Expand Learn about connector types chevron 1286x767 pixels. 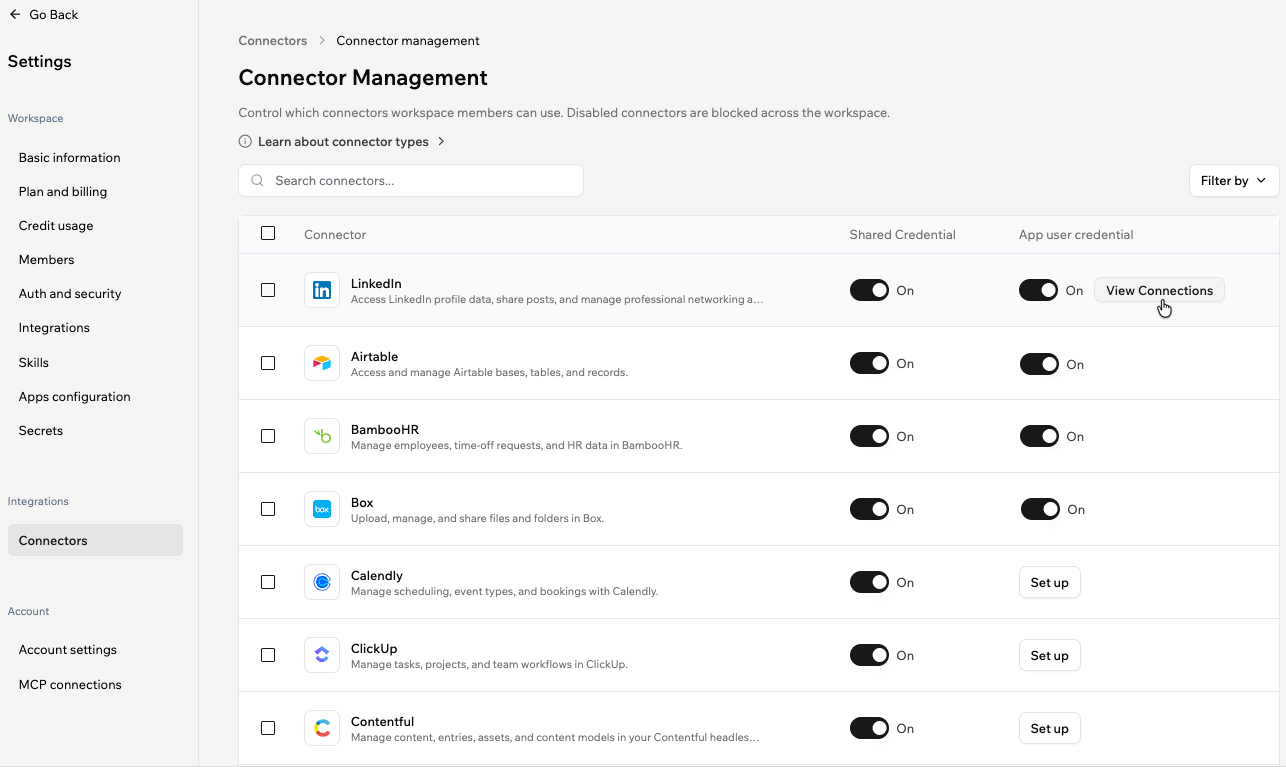441,142
